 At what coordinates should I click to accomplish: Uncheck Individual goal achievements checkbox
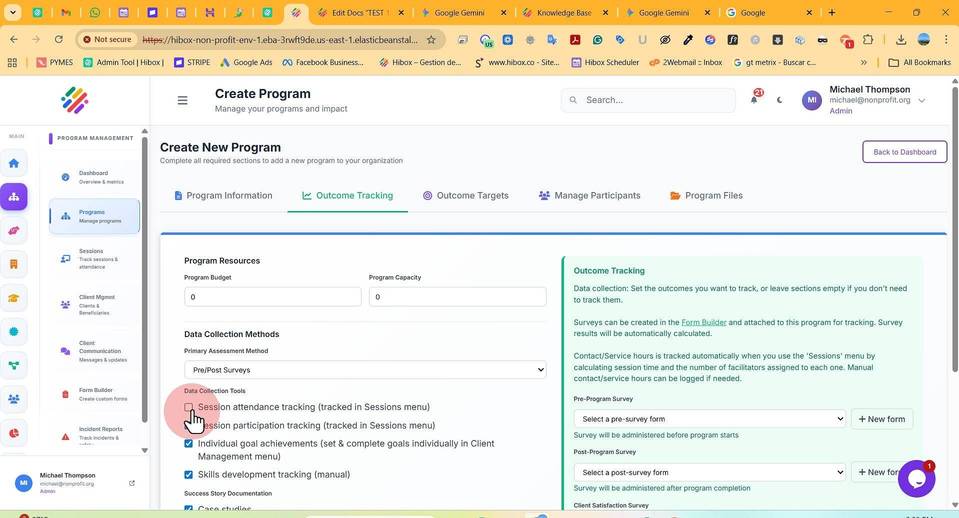[x=188, y=443]
